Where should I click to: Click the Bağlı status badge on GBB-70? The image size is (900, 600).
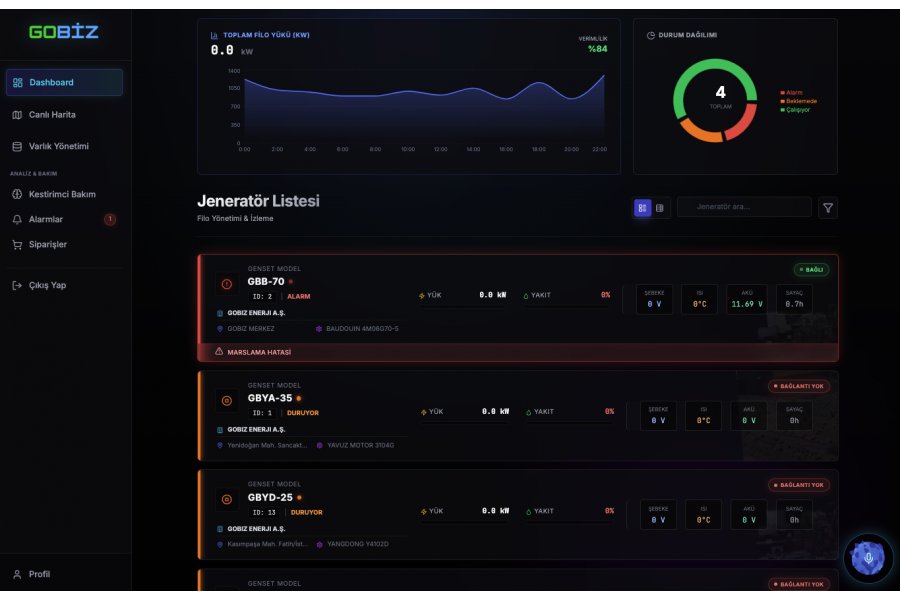pos(811,270)
